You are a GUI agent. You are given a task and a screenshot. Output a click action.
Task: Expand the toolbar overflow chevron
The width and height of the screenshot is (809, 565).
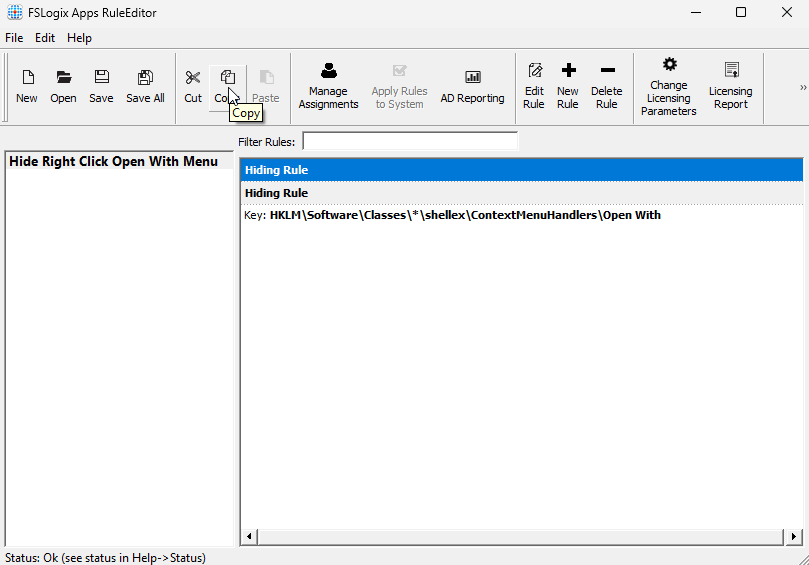(x=802, y=87)
